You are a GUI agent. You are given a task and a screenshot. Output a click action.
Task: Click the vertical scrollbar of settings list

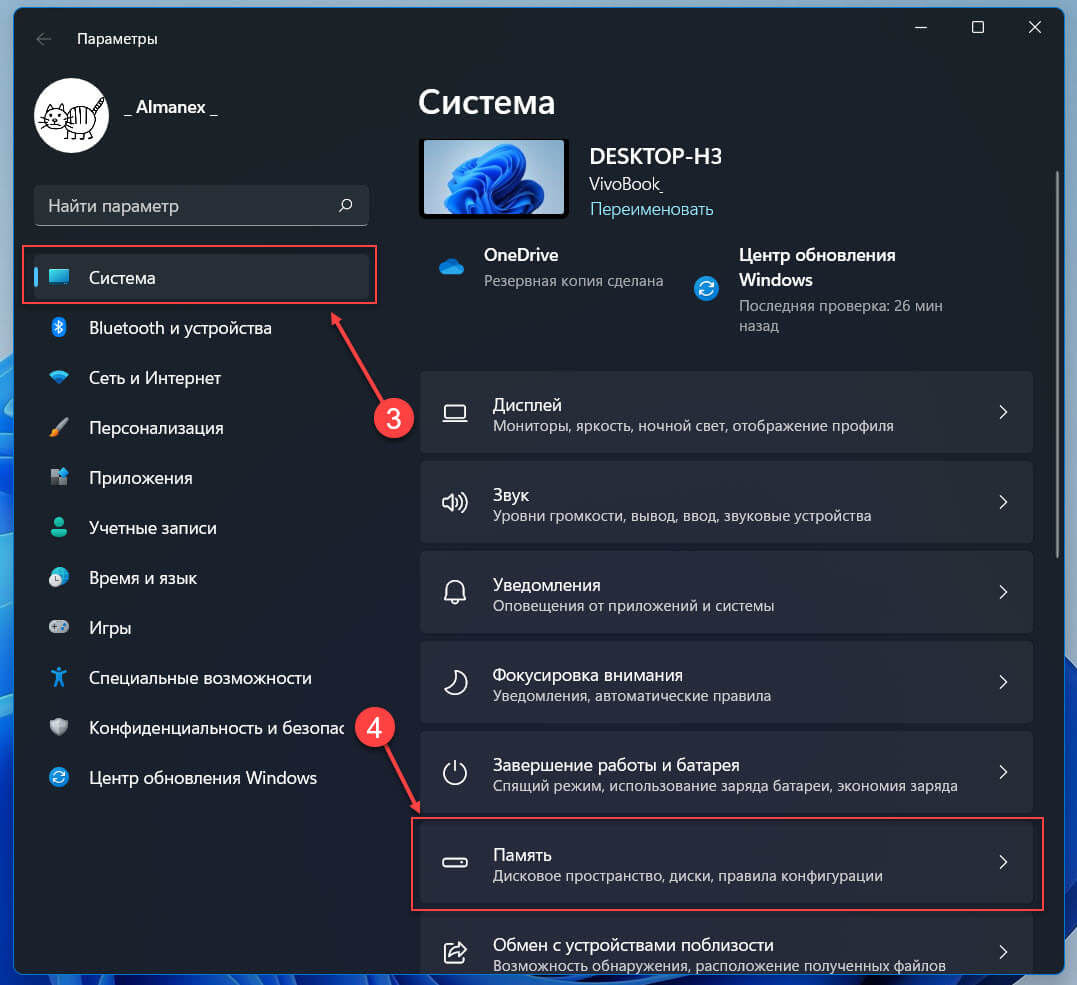[x=1057, y=364]
